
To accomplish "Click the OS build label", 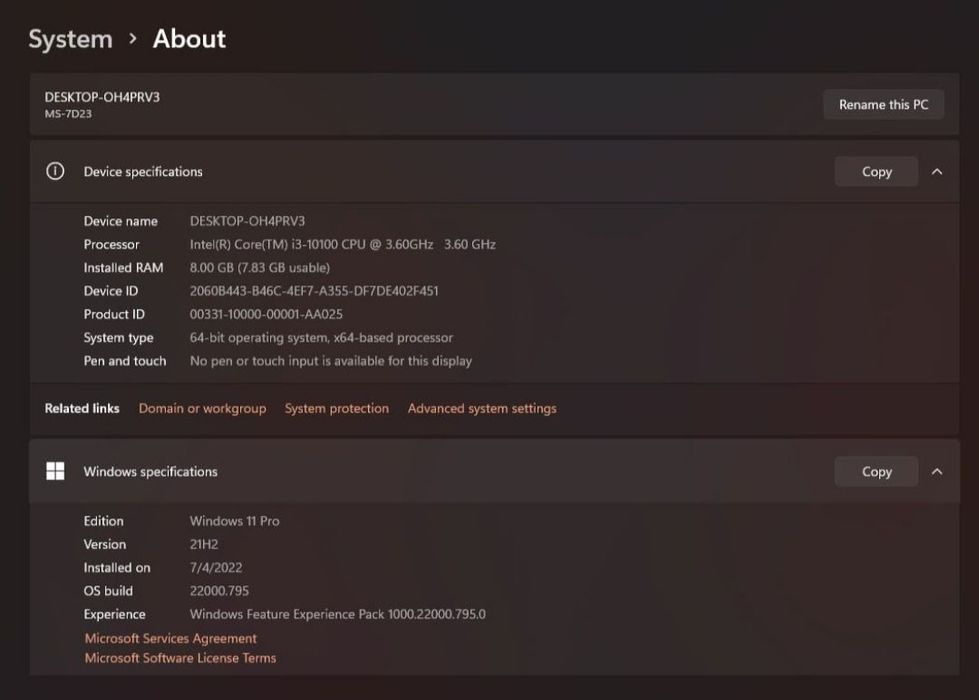I will (108, 591).
